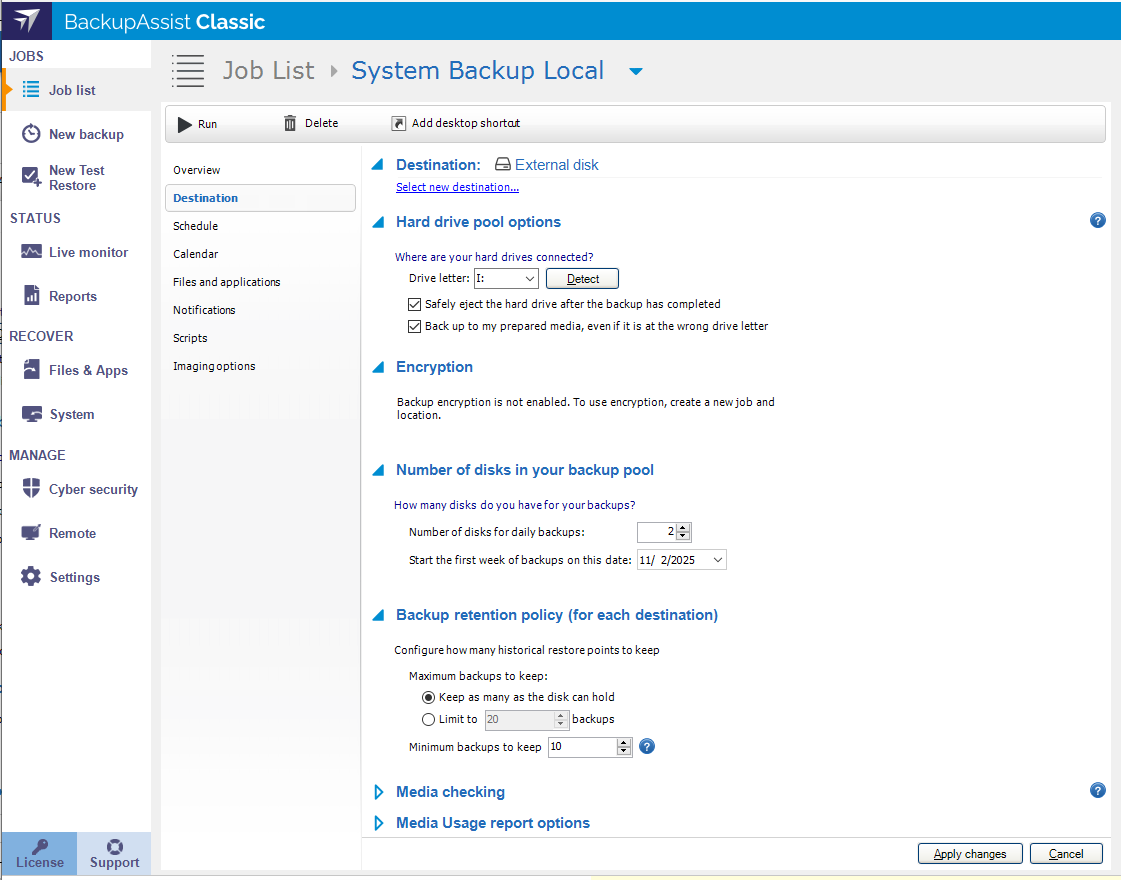The image size is (1121, 880).
Task: Switch to the Schedule tab
Action: point(196,226)
